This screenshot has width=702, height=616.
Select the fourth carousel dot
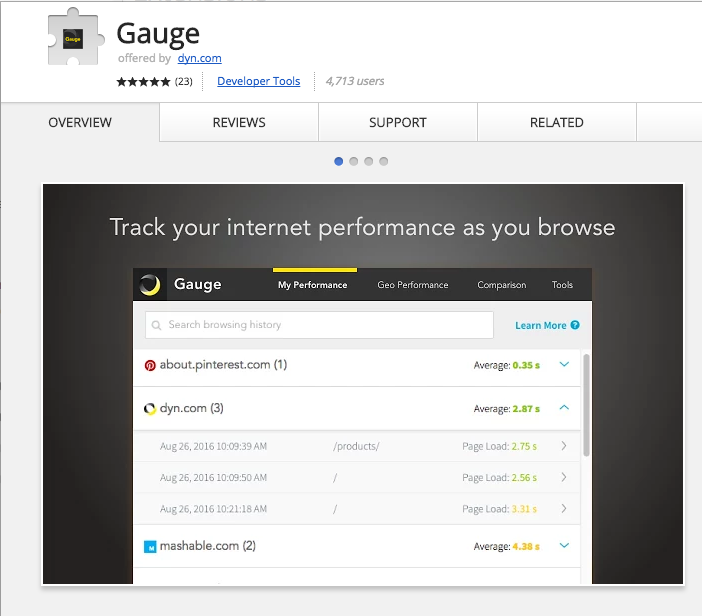click(x=384, y=161)
